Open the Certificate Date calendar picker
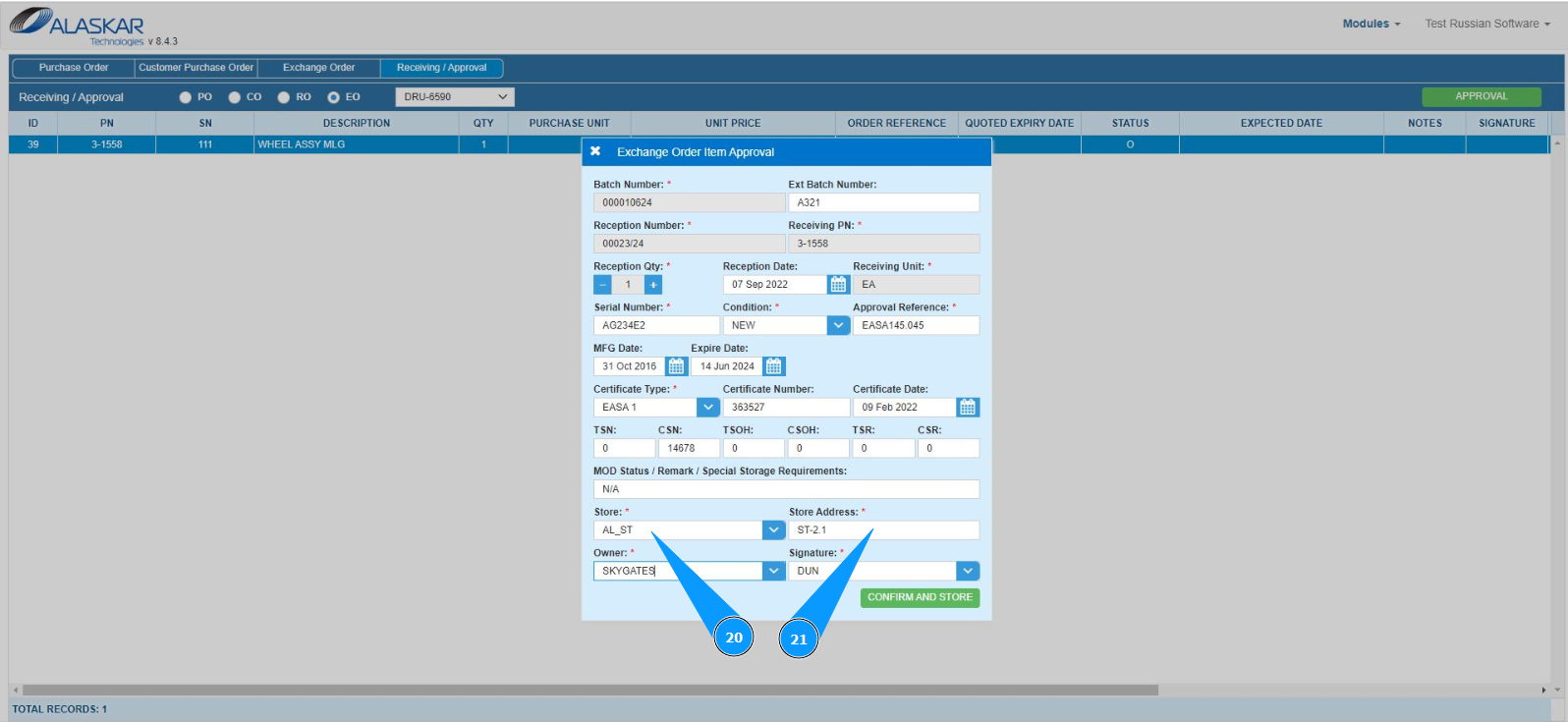This screenshot has width=1568, height=722. [x=968, y=407]
